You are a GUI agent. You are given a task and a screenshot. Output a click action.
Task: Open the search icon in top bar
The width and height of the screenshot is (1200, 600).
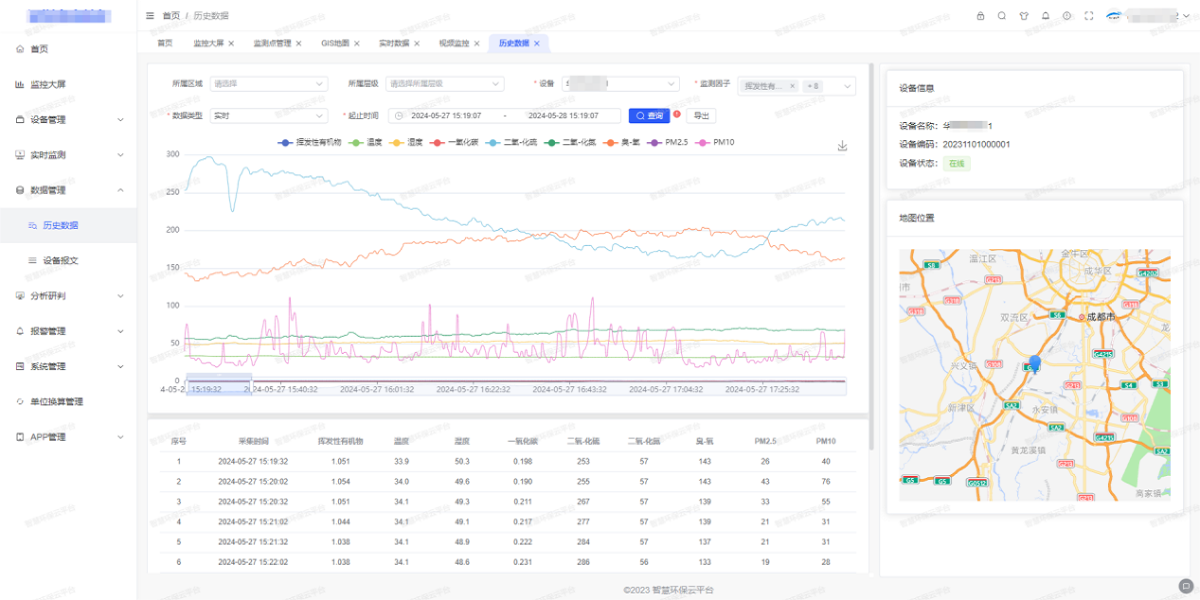click(1002, 16)
